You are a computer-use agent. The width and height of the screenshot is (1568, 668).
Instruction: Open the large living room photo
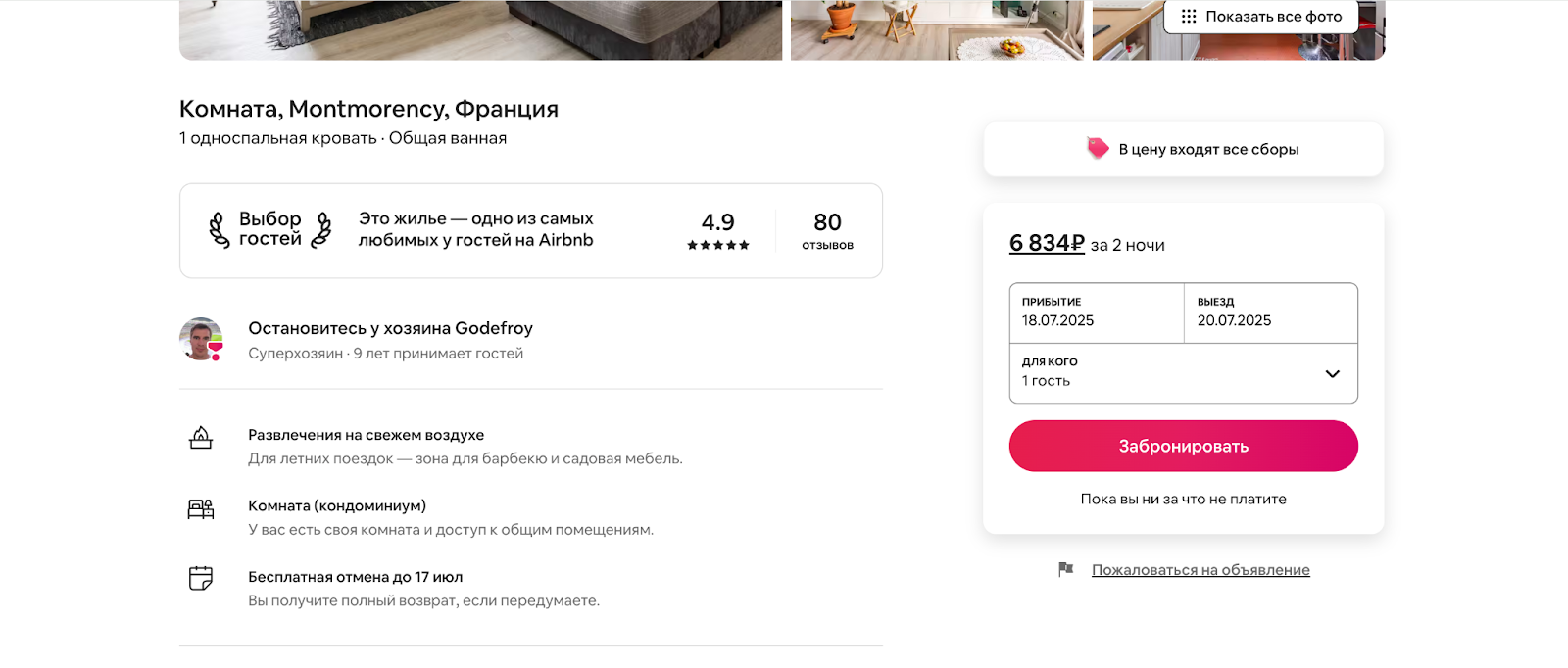click(480, 29)
